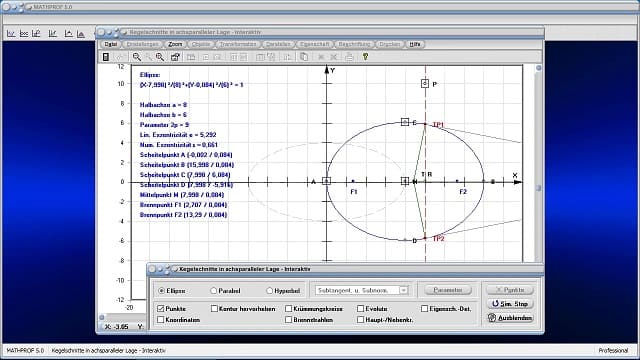This screenshot has height=360, width=640.
Task: Click the second greyed cross delete icon
Action: coord(334,57)
